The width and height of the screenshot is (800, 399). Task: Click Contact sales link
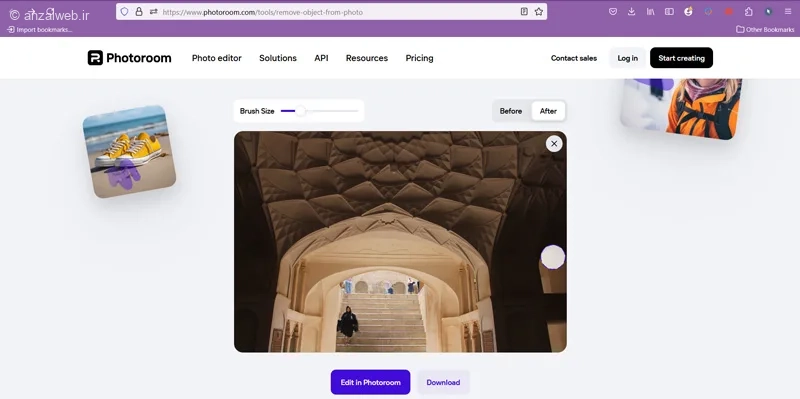(x=574, y=58)
